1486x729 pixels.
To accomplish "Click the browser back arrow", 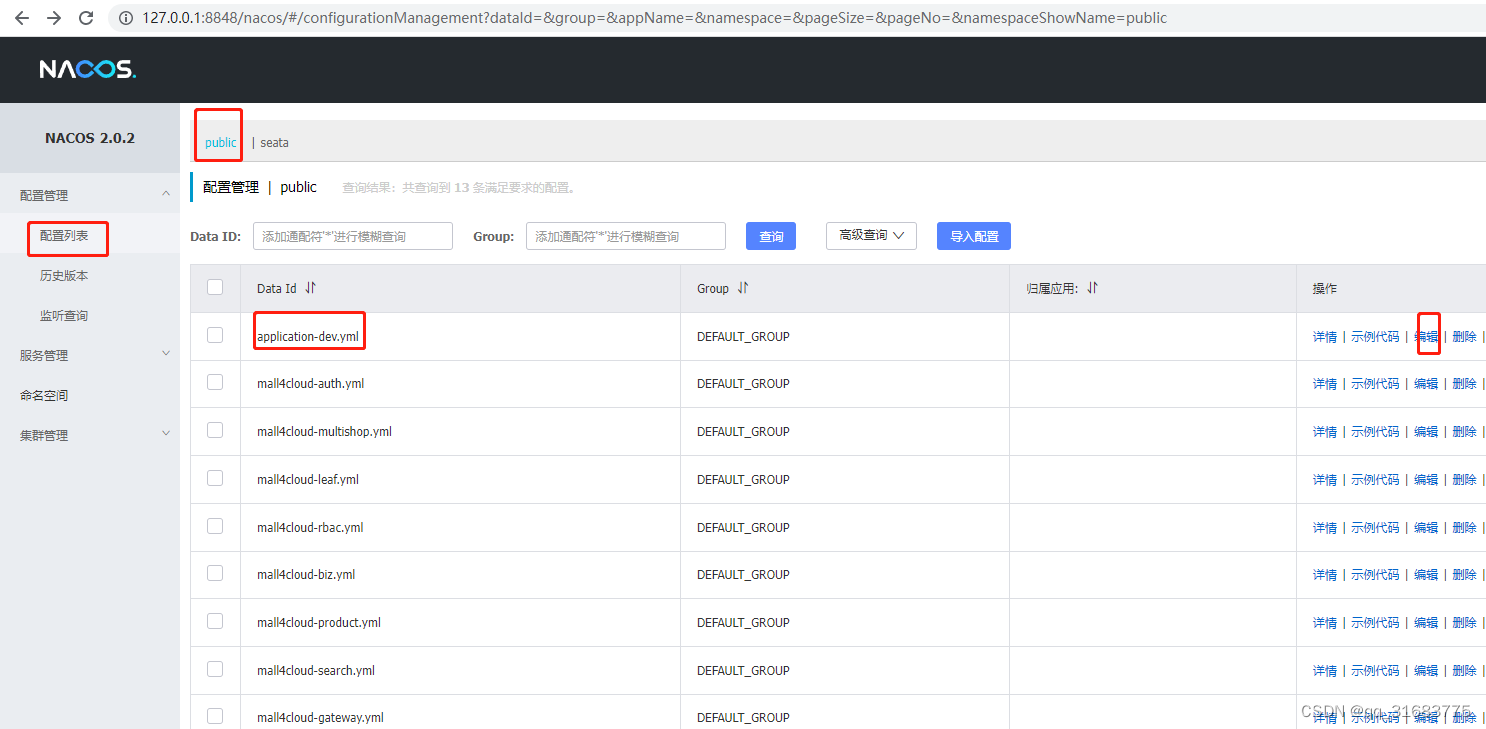I will click(22, 17).
